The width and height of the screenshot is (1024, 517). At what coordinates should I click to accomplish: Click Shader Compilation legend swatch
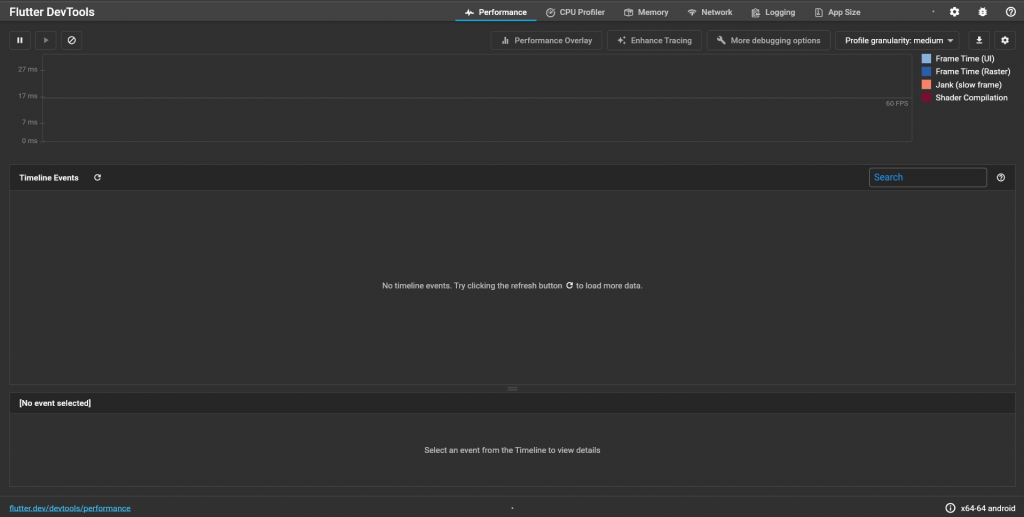tap(926, 98)
